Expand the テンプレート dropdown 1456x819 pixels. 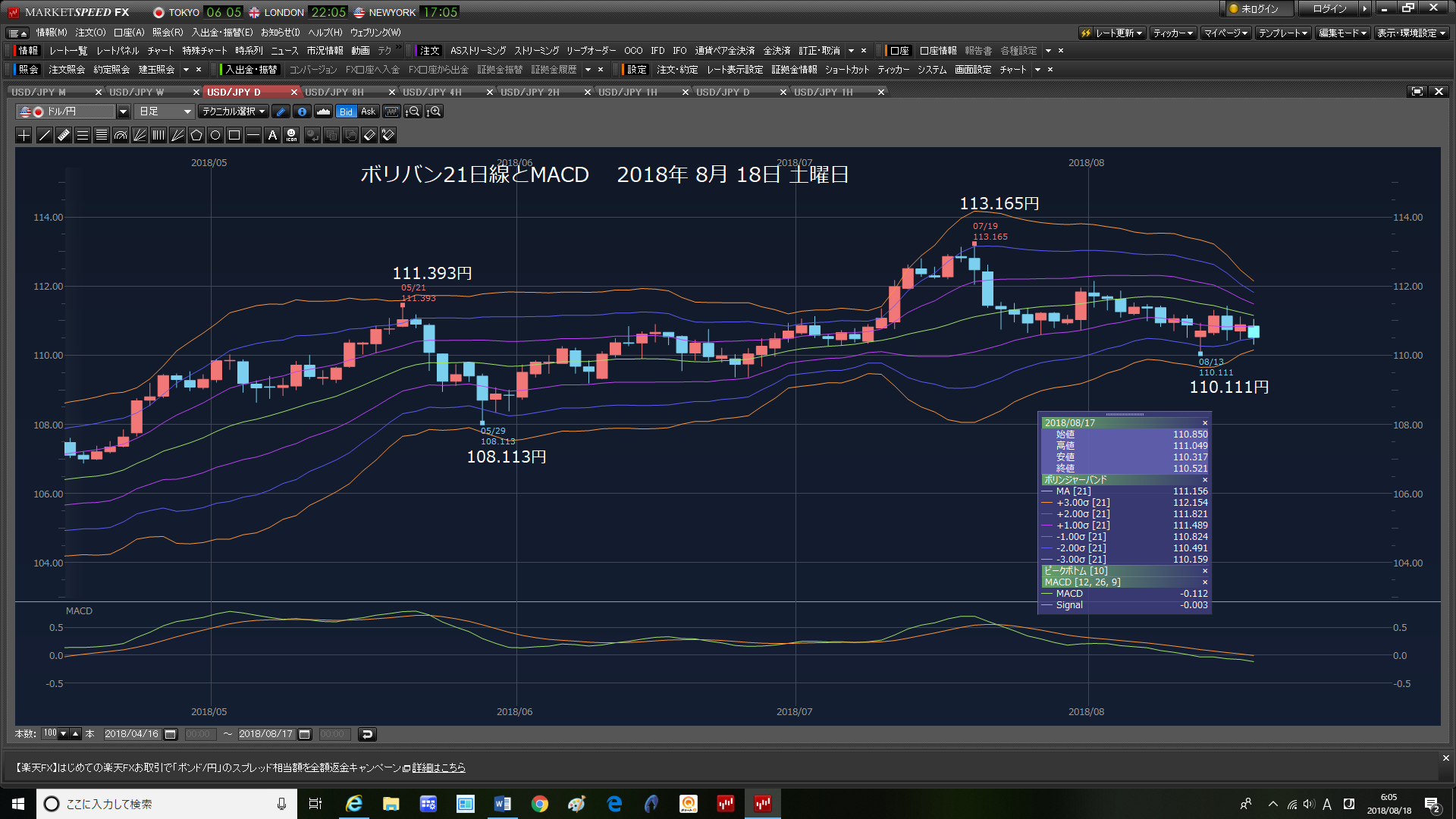(x=1283, y=33)
